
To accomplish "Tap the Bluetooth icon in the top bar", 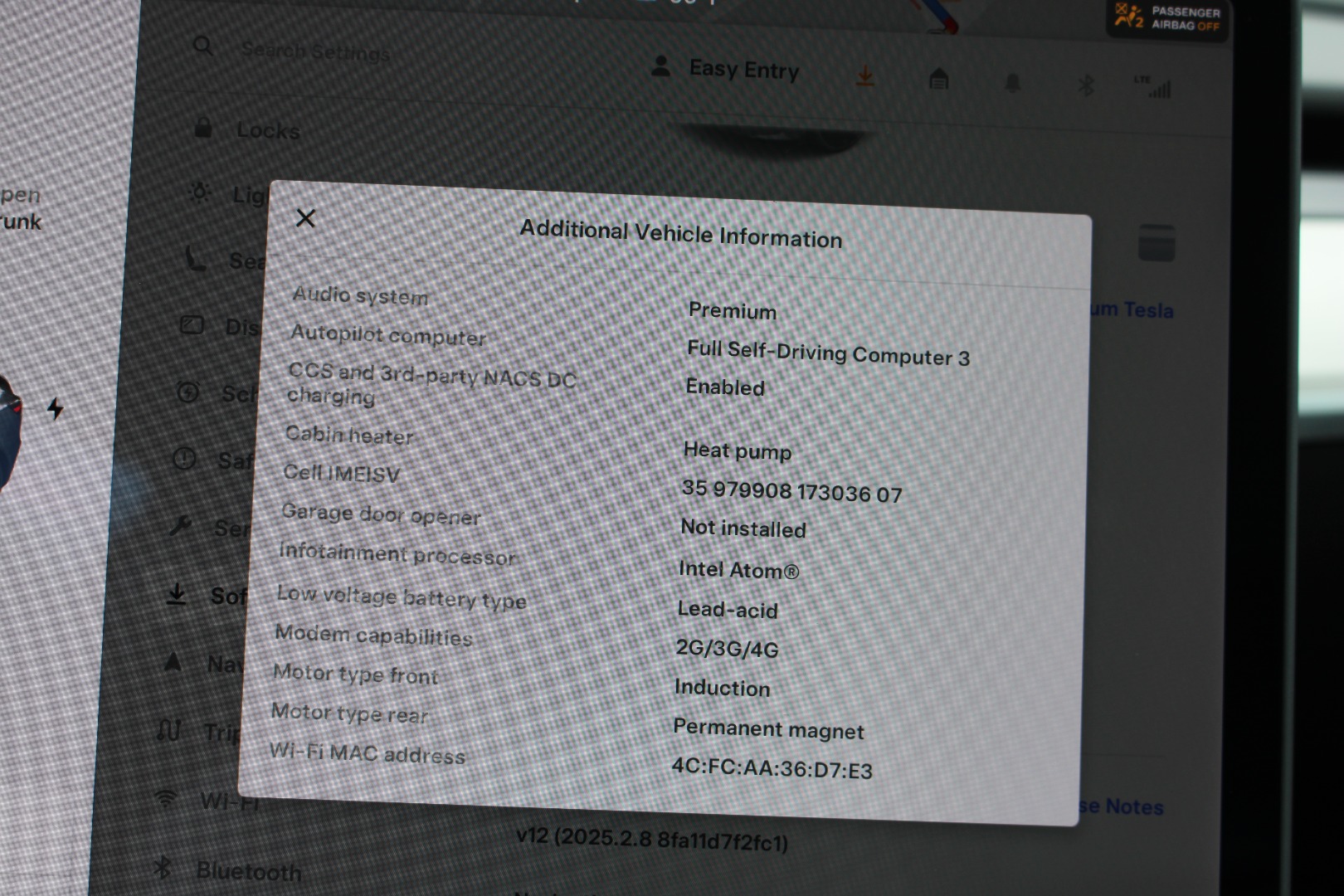I will pos(1084,85).
